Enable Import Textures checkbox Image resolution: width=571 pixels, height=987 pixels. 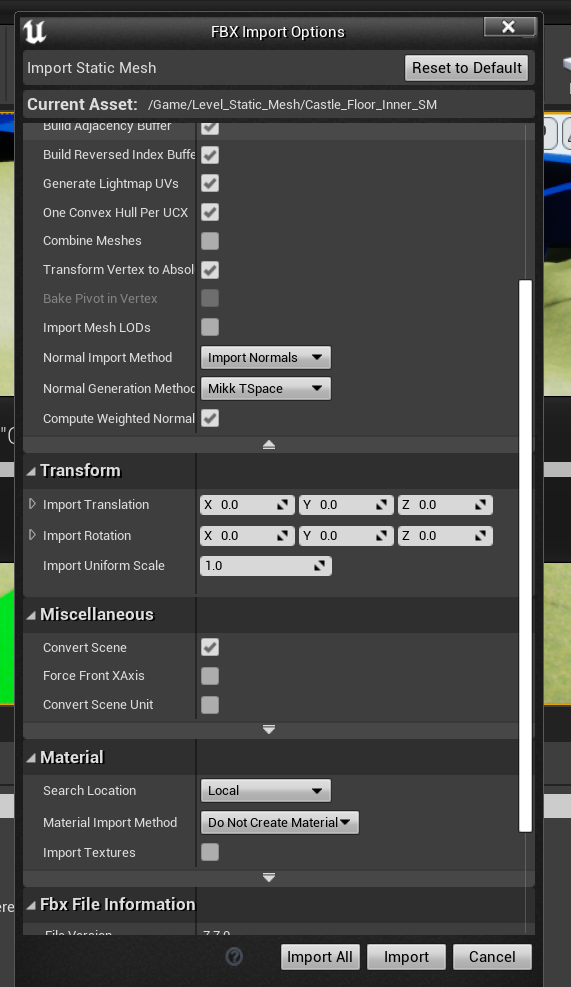pyautogui.click(x=210, y=852)
